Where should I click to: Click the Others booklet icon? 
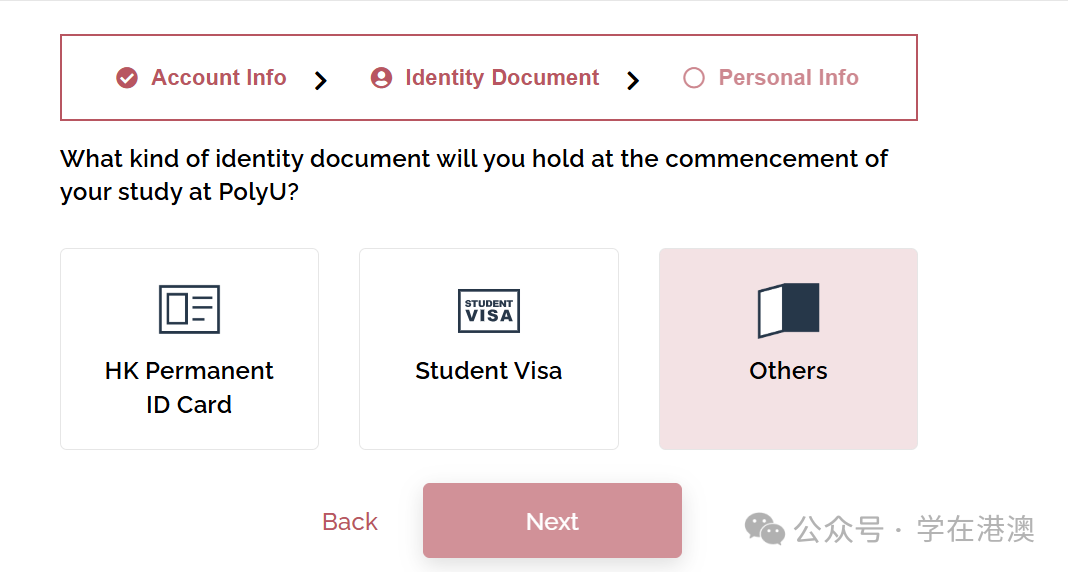click(788, 310)
